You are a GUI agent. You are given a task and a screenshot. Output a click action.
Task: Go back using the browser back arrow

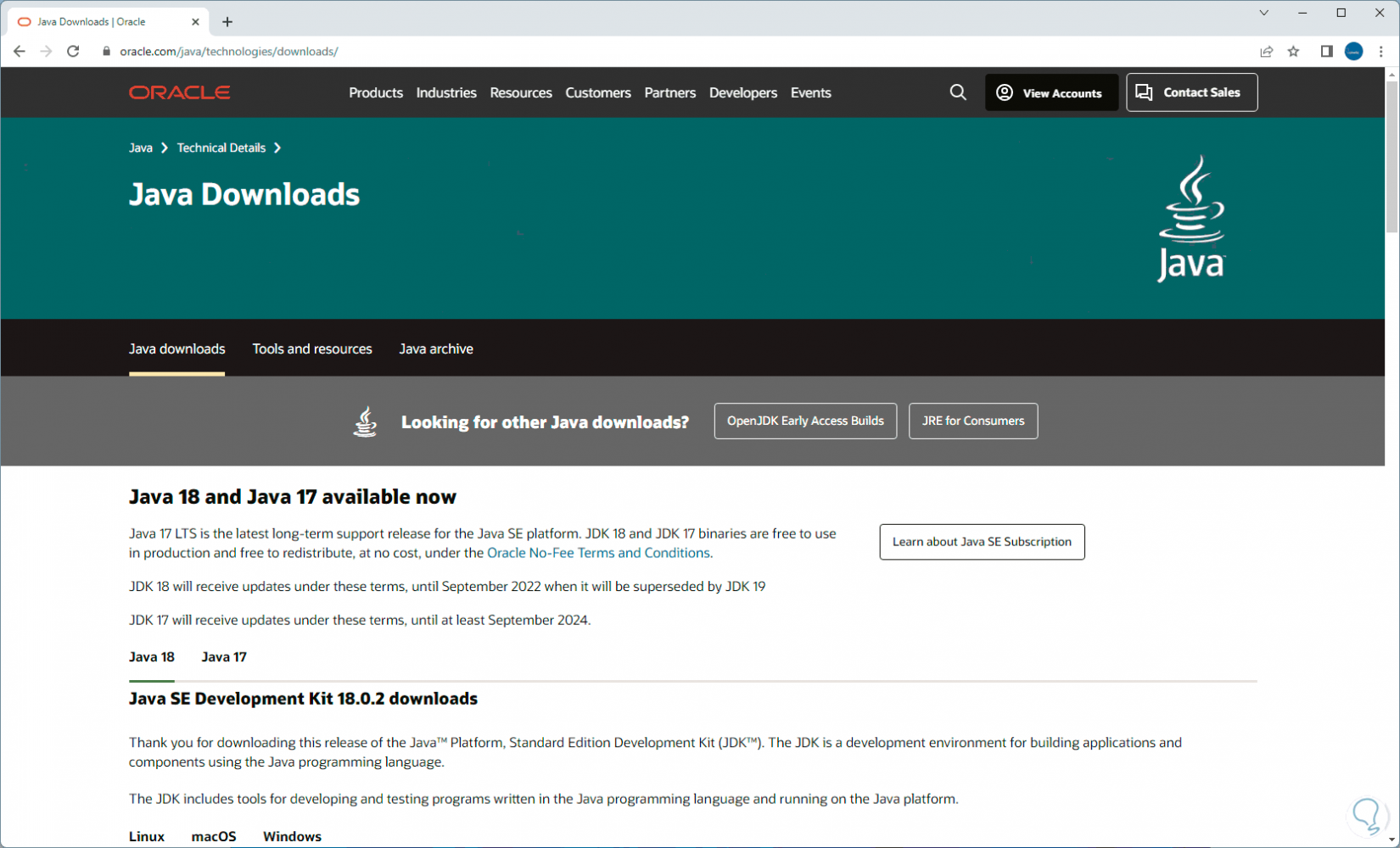tap(20, 52)
